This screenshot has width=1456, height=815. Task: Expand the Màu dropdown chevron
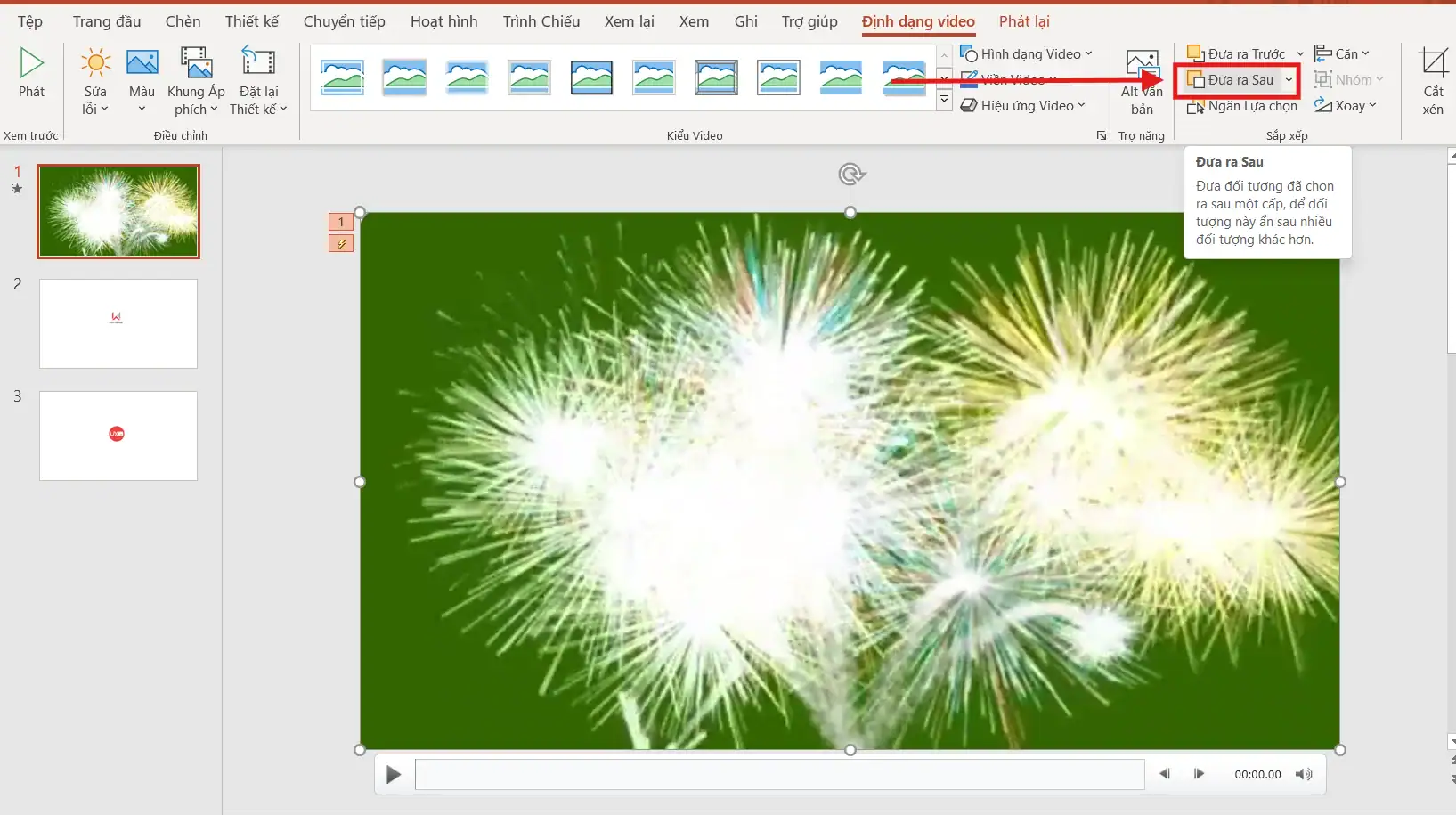click(142, 110)
